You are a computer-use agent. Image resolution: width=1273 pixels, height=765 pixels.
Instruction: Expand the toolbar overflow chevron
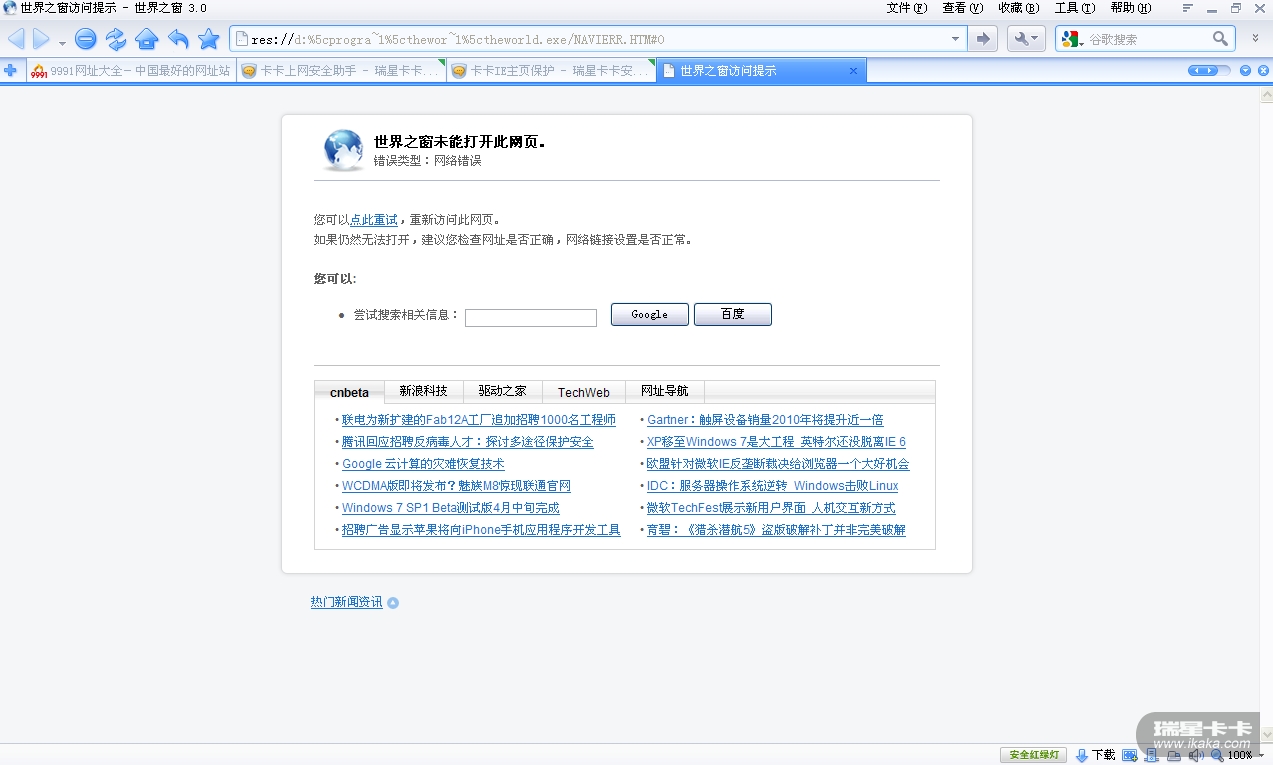point(1256,39)
